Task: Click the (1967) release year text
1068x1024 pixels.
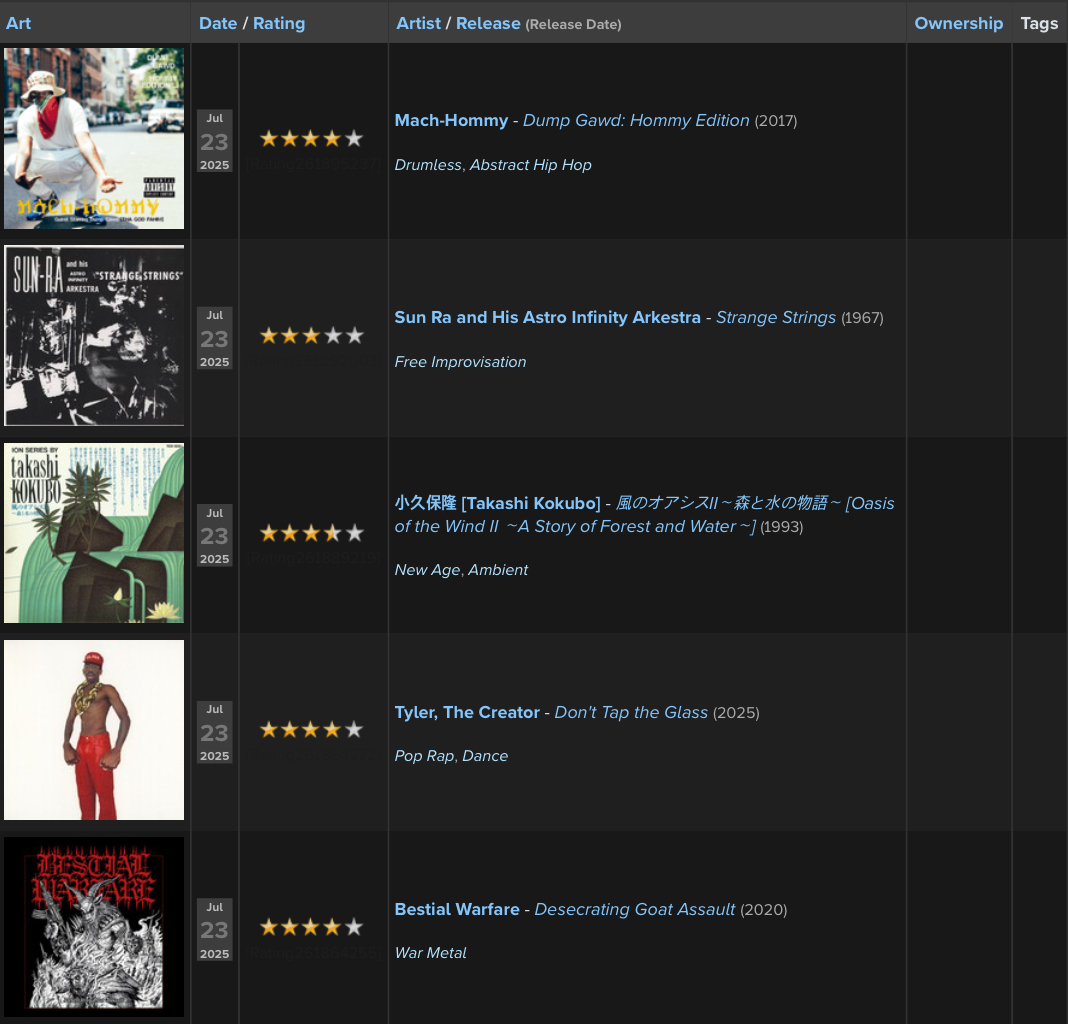Action: coord(862,318)
